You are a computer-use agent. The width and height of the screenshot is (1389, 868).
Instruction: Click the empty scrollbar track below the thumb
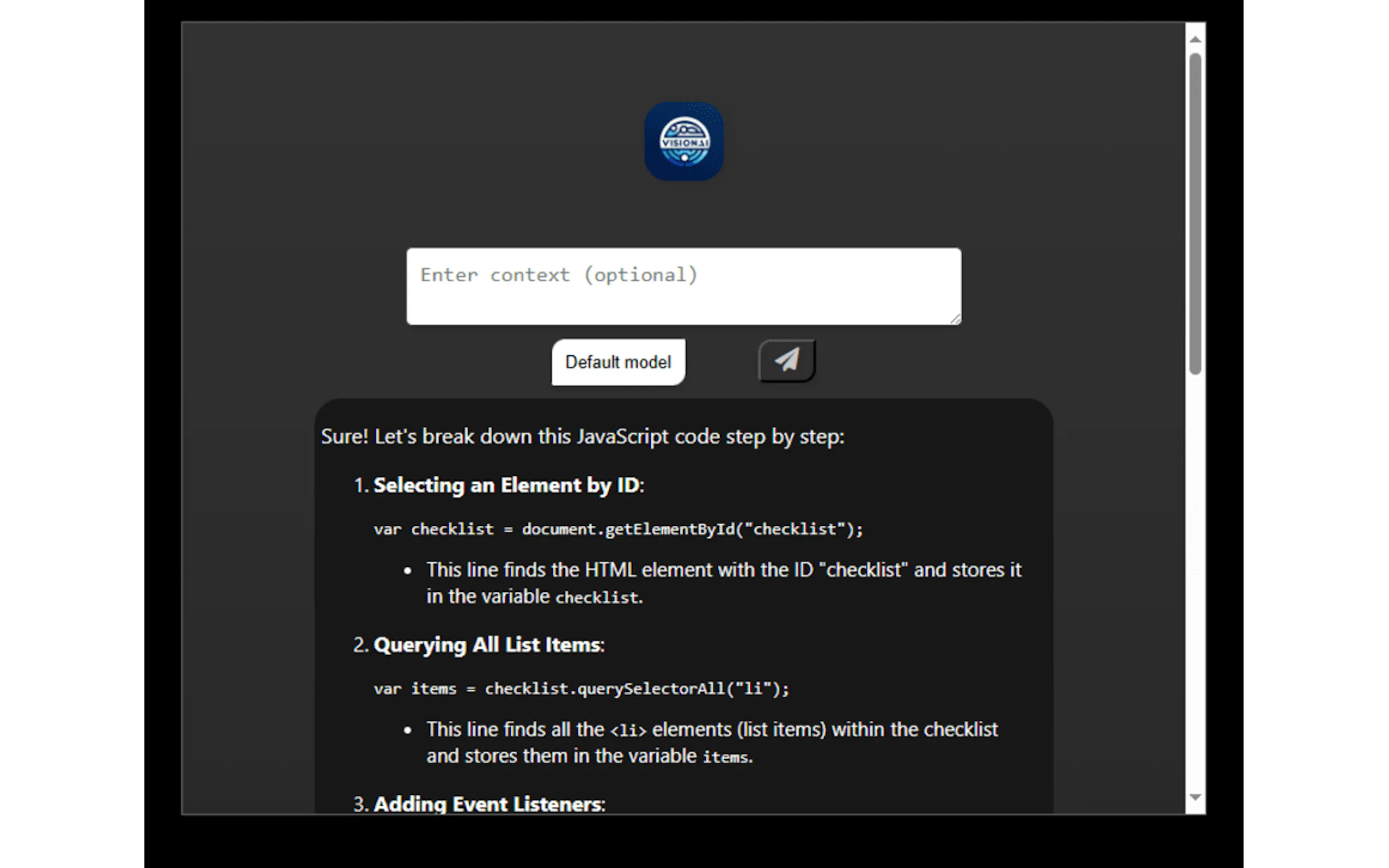1195,574
